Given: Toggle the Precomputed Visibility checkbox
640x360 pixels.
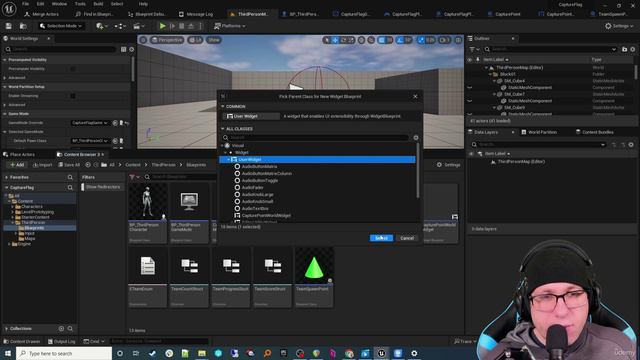Looking at the screenshot, I should click(x=73, y=69).
